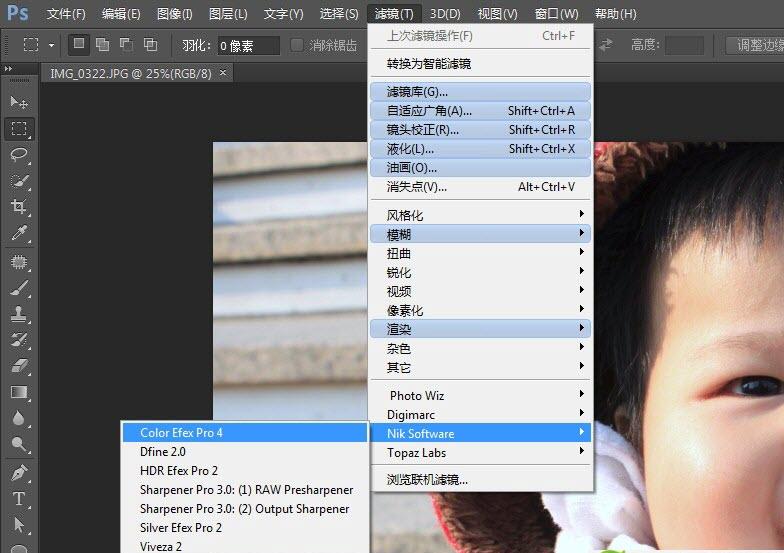Select the Lasso tool
This screenshot has height=553, width=784.
[19, 155]
